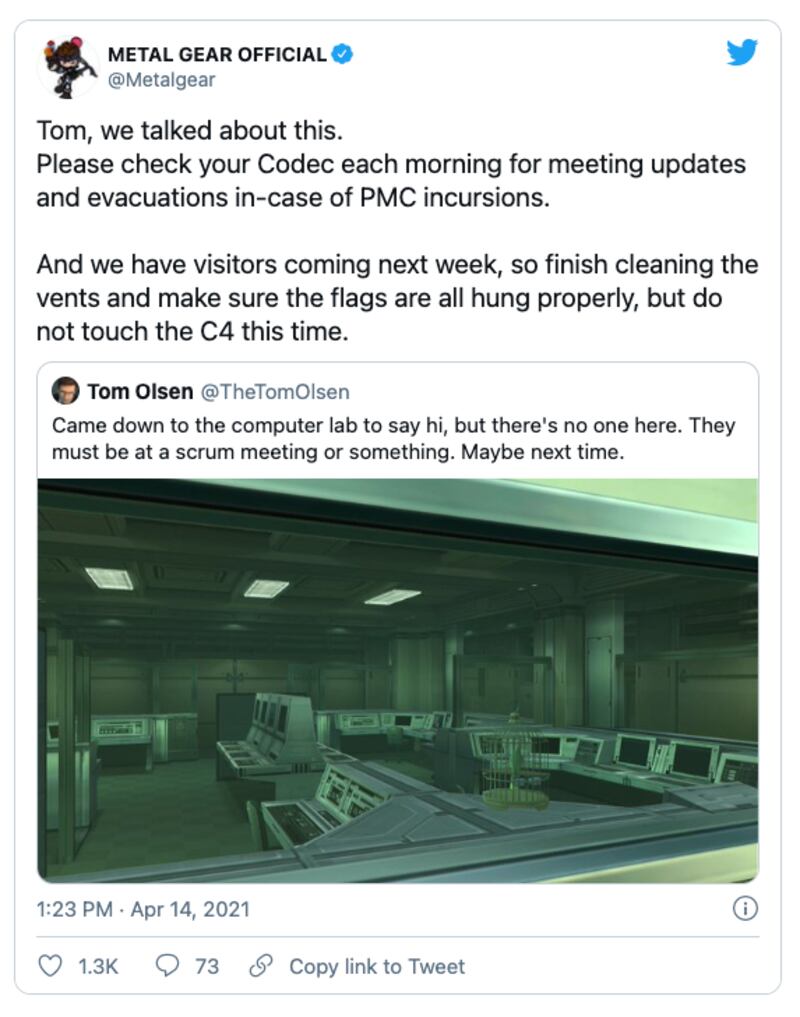The width and height of the screenshot is (800, 1017).
Task: Select "Copy link to Tweet" text
Action: 377,966
